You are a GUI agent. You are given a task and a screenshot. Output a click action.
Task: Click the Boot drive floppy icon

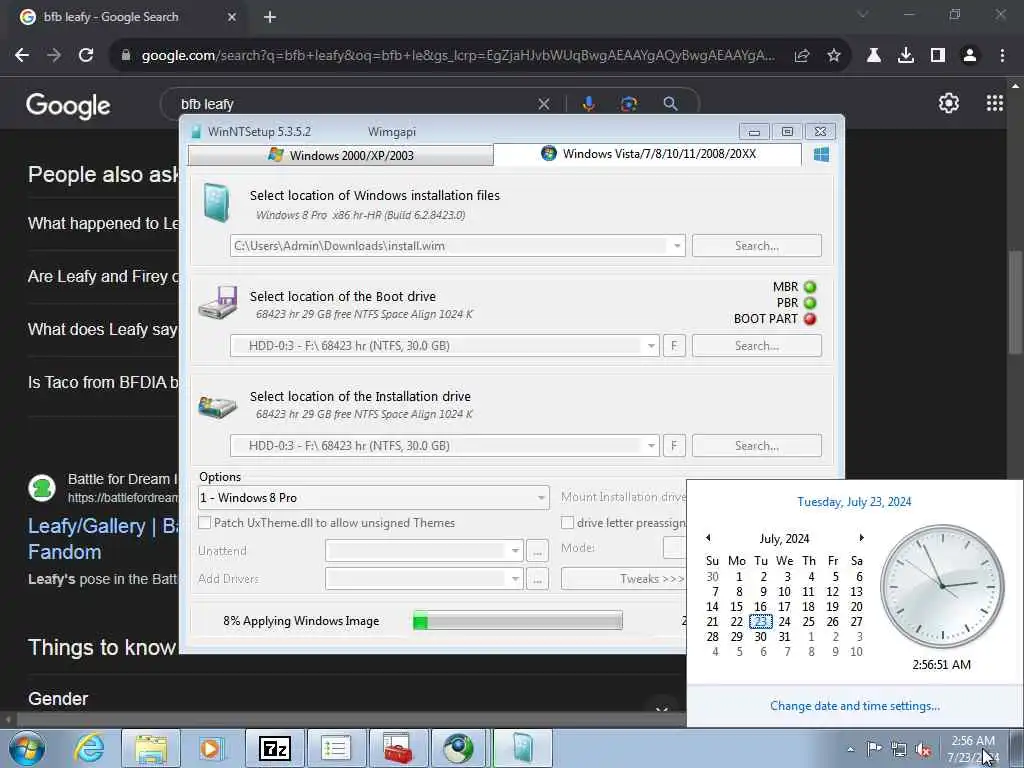(218, 302)
